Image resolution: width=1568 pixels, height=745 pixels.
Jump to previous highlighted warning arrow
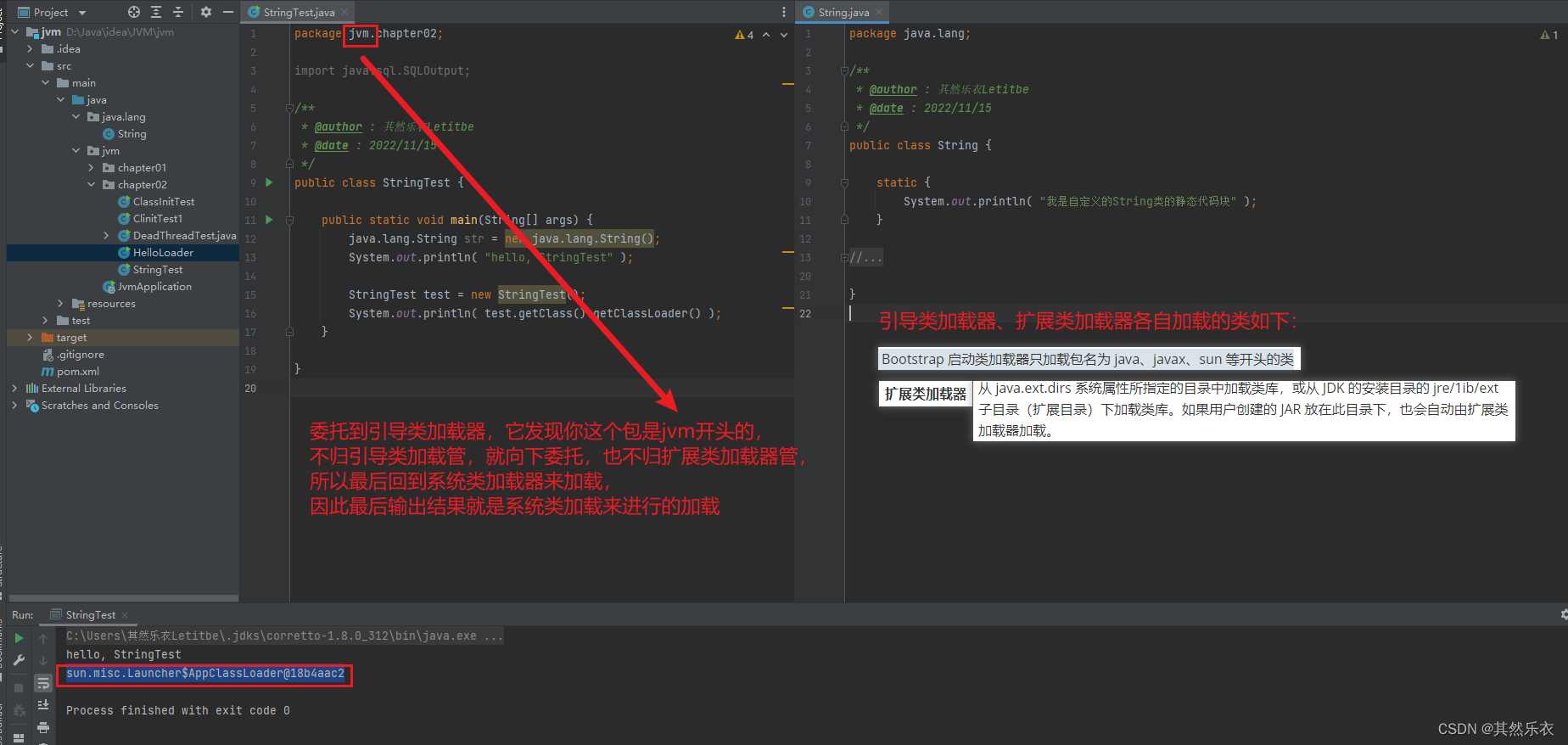[766, 35]
